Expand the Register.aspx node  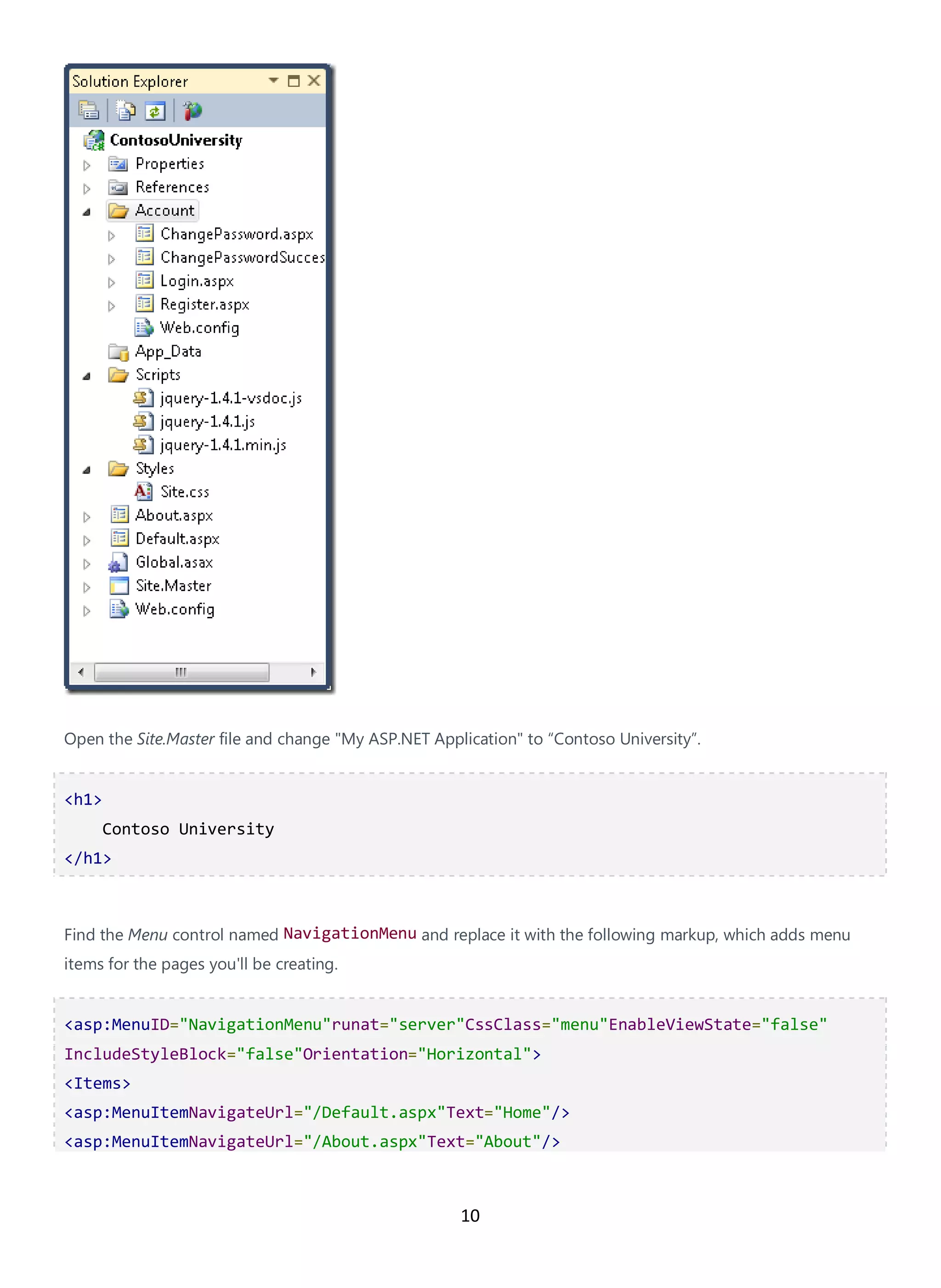[x=112, y=306]
